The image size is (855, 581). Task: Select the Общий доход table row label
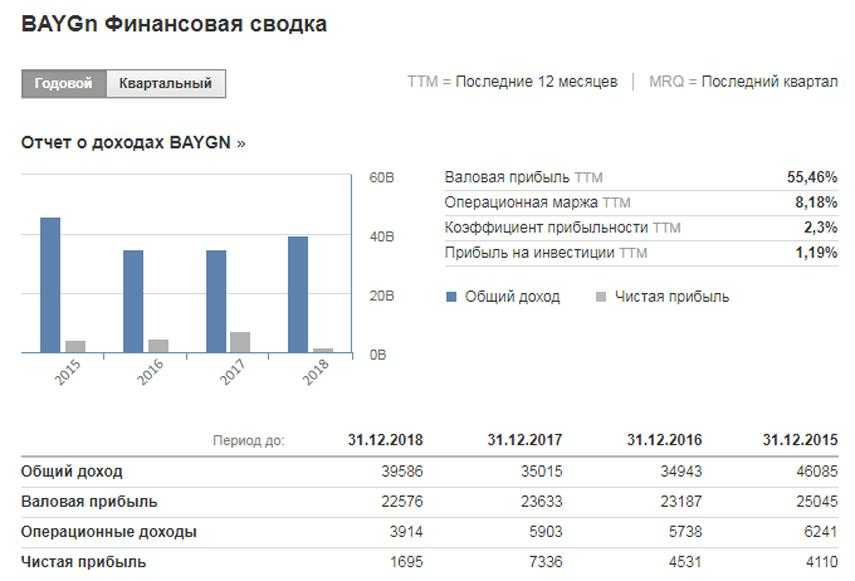click(72, 471)
